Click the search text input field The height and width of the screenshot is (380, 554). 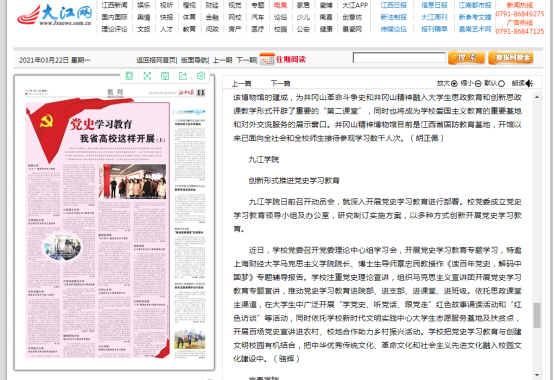pos(399,58)
